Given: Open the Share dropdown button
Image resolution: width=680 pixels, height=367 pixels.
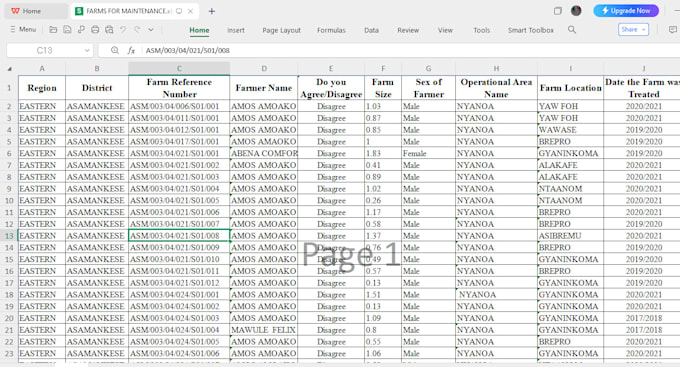Looking at the screenshot, I should click(633, 29).
